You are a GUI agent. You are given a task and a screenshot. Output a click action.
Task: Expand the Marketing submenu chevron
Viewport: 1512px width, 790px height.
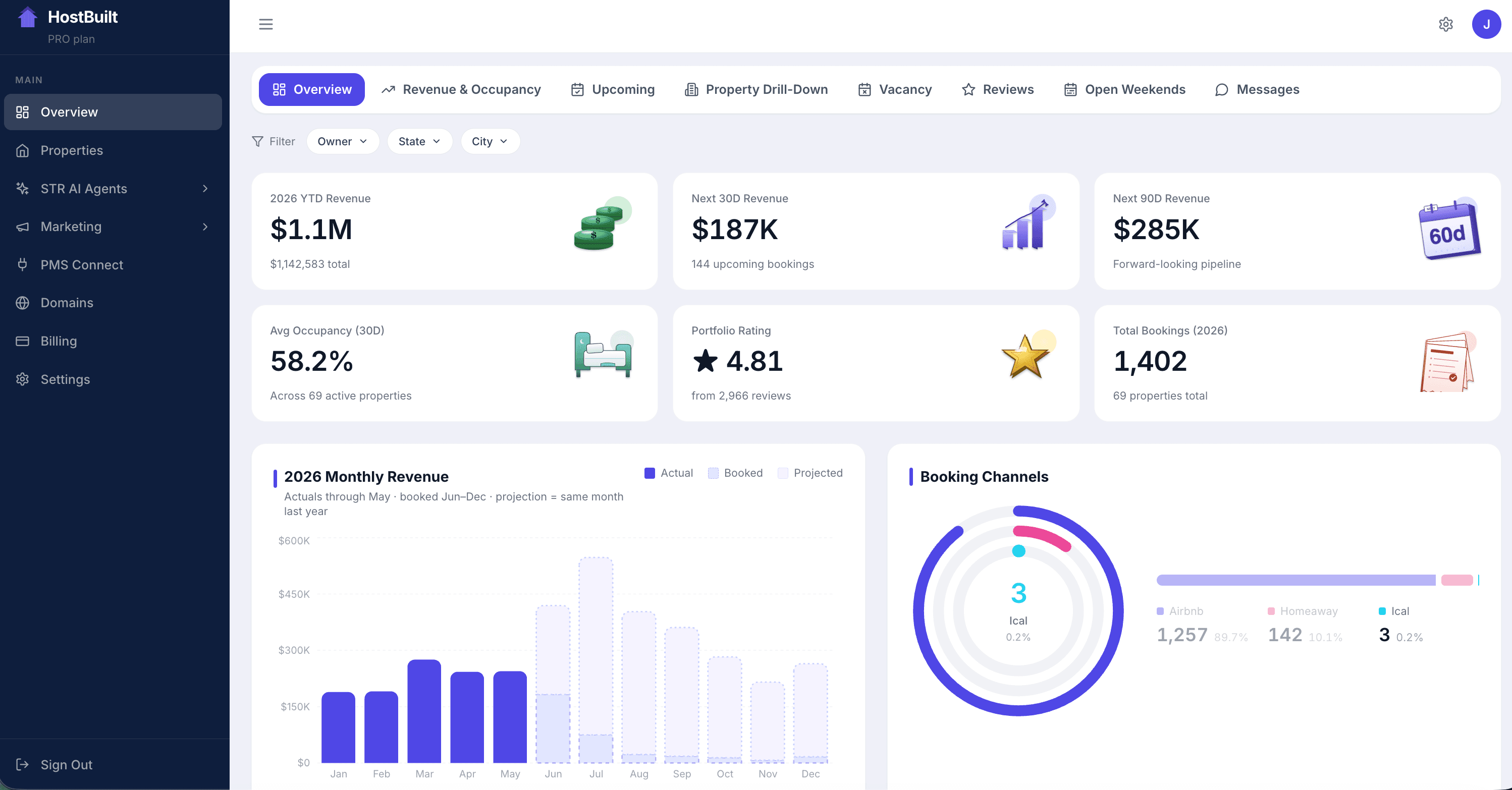pyautogui.click(x=205, y=227)
